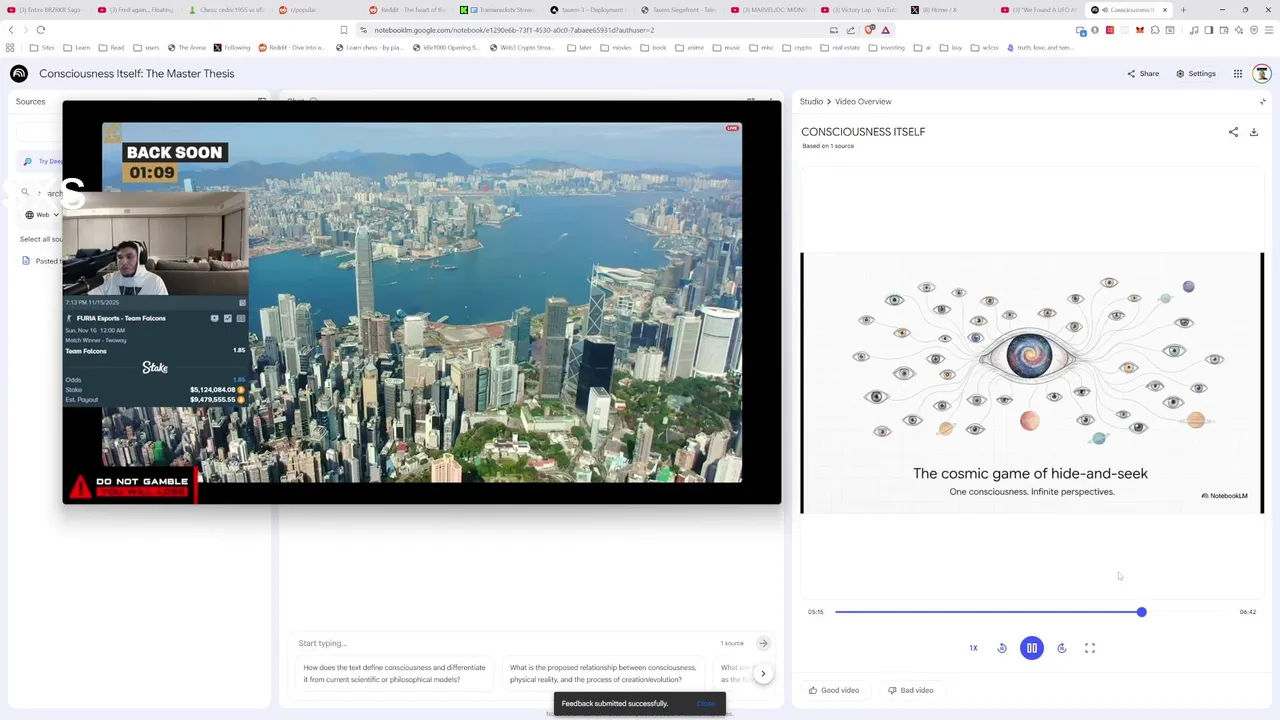
Task: Switch to the We Found A UFO tab
Action: point(1042,10)
